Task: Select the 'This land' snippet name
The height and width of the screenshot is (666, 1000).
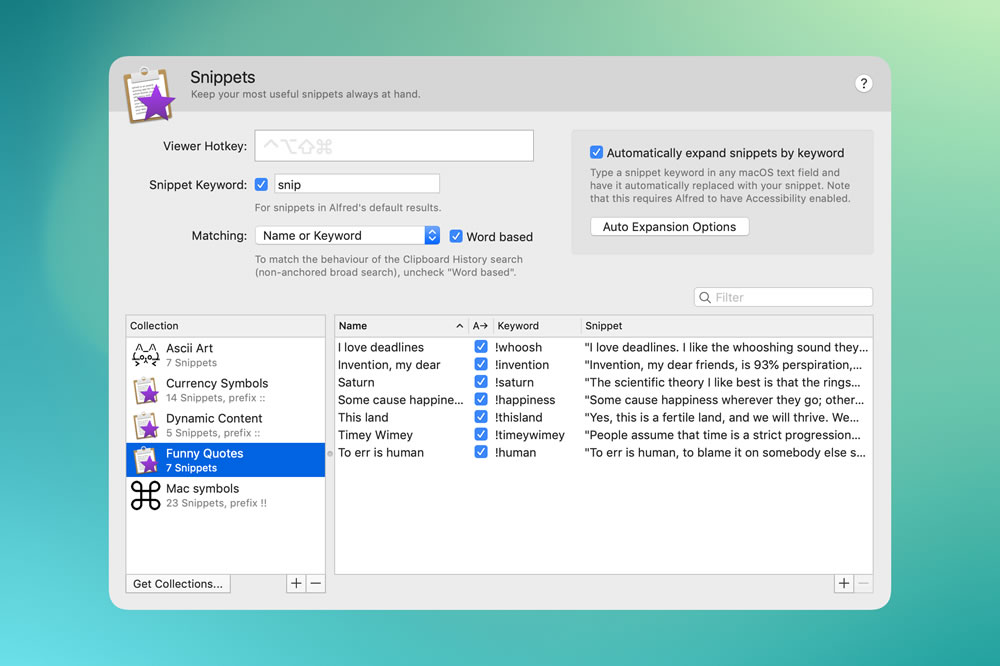Action: (x=363, y=417)
